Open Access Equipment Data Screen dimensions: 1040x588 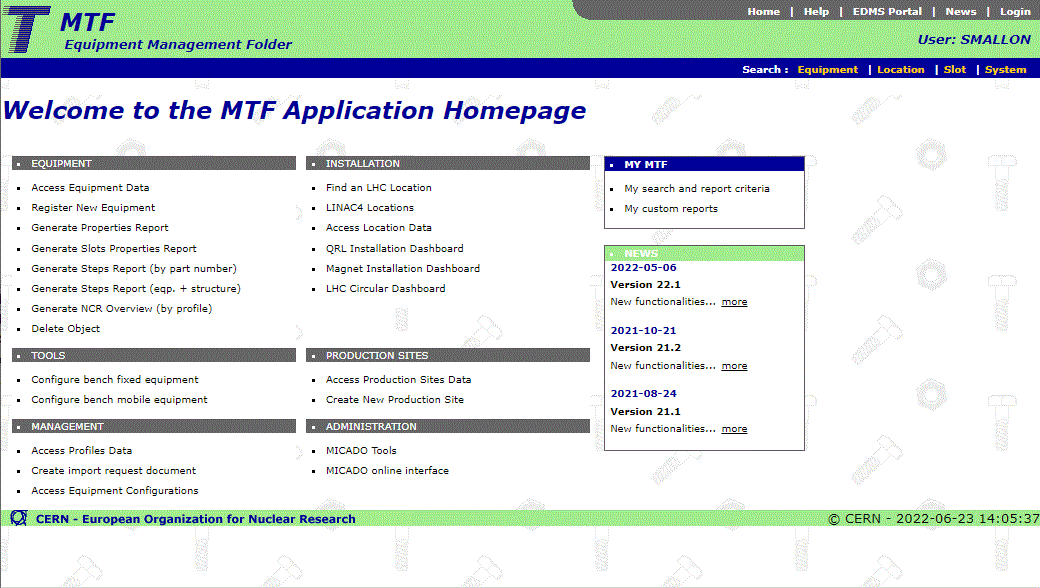pyautogui.click(x=90, y=188)
